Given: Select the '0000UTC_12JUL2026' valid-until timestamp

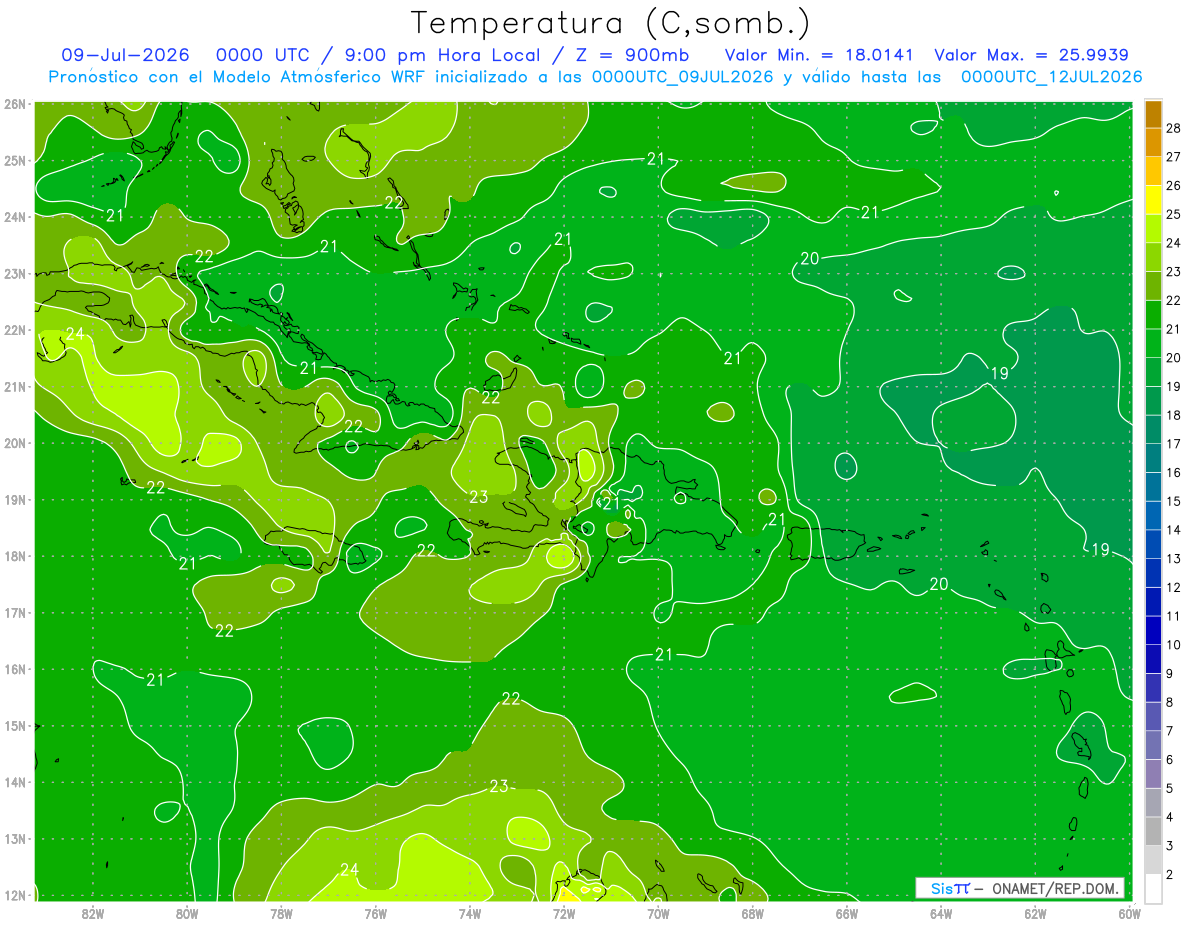Looking at the screenshot, I should (1051, 77).
